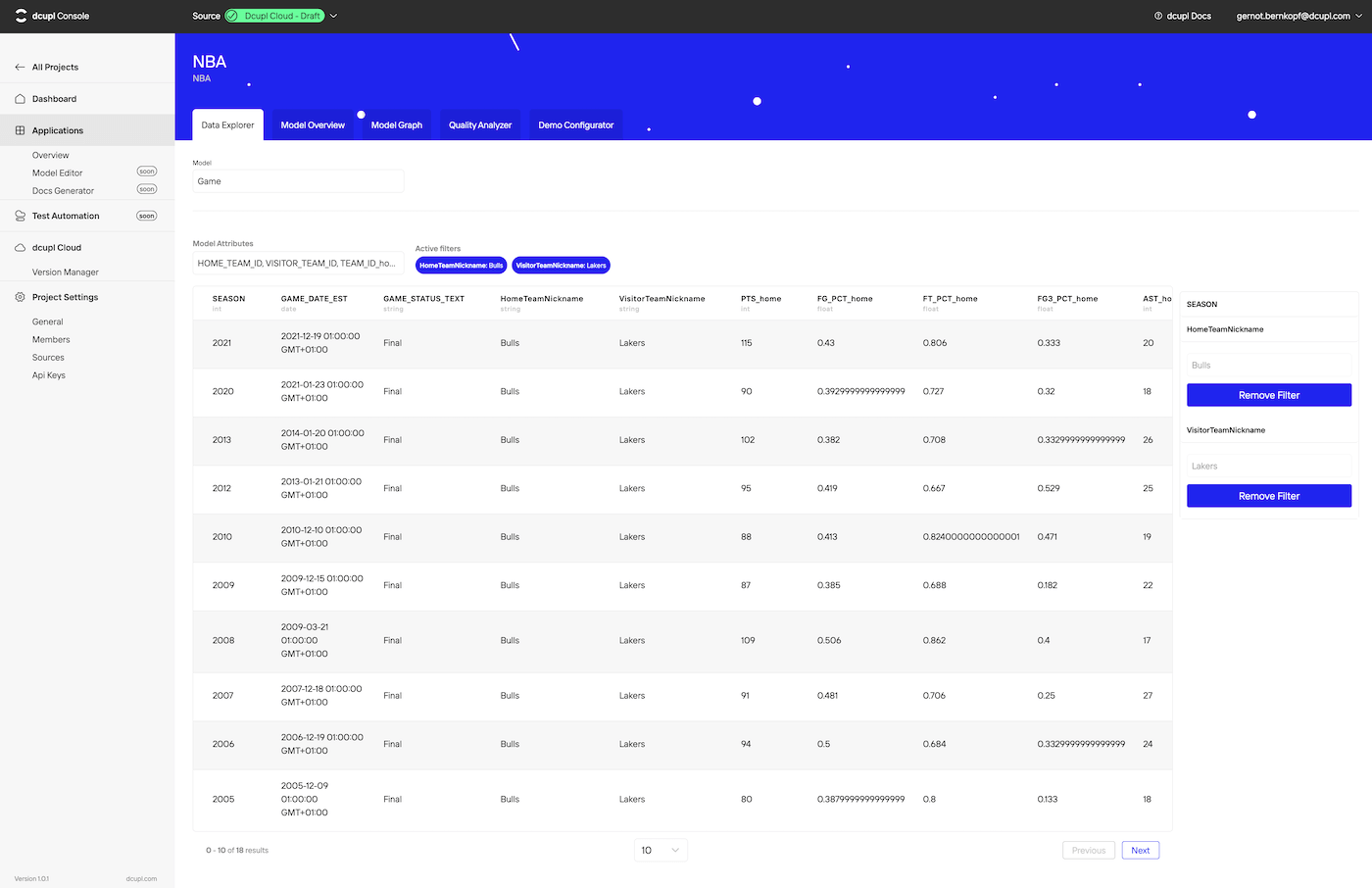Open General project settings
Viewport: 1372px width, 888px height.
point(47,321)
